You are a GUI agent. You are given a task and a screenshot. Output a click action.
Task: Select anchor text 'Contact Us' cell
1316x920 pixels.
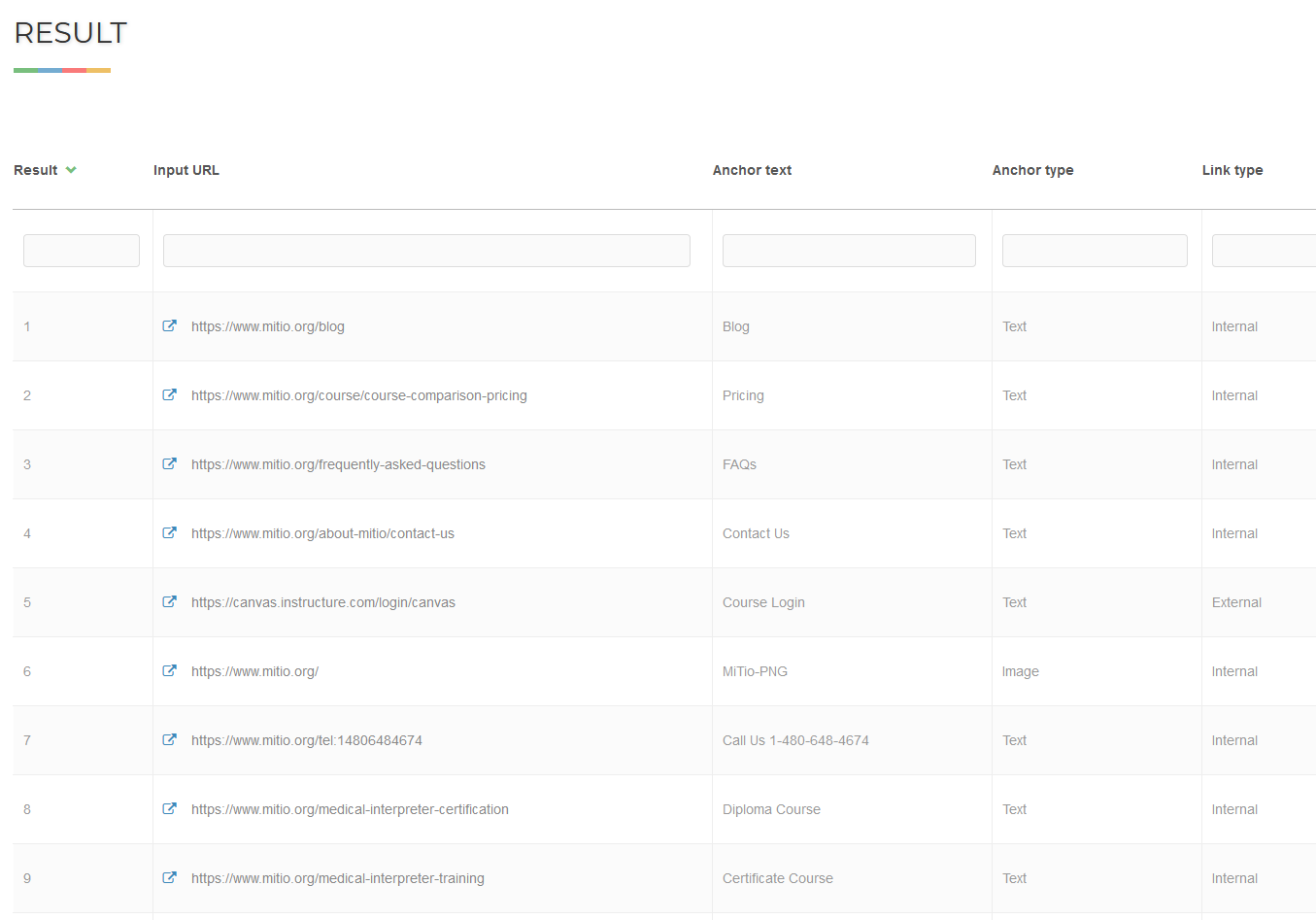(756, 533)
